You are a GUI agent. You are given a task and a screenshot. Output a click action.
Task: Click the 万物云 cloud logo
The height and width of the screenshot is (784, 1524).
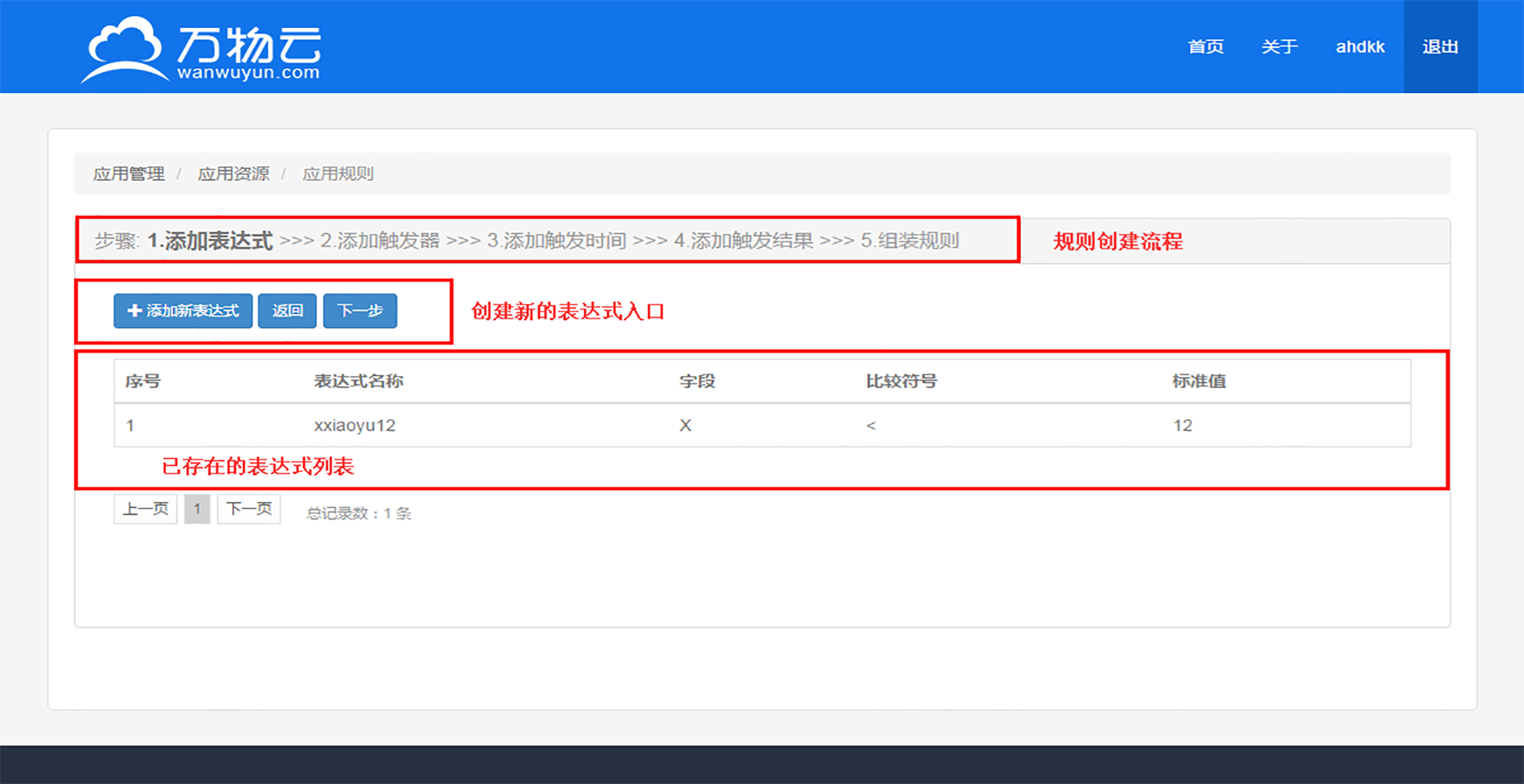click(201, 49)
